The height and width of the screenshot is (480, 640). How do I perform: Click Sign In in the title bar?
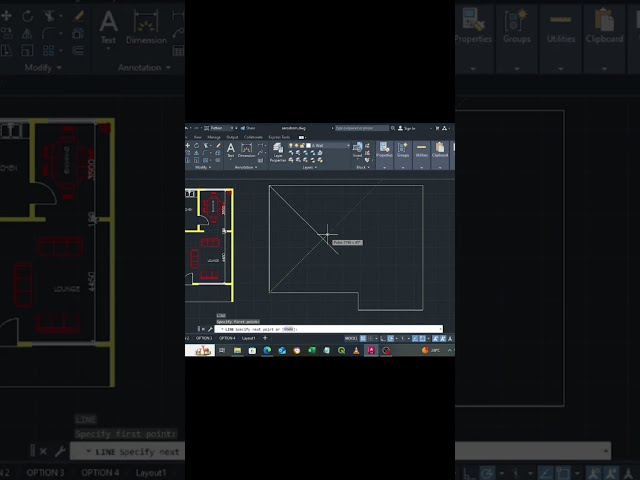point(407,128)
